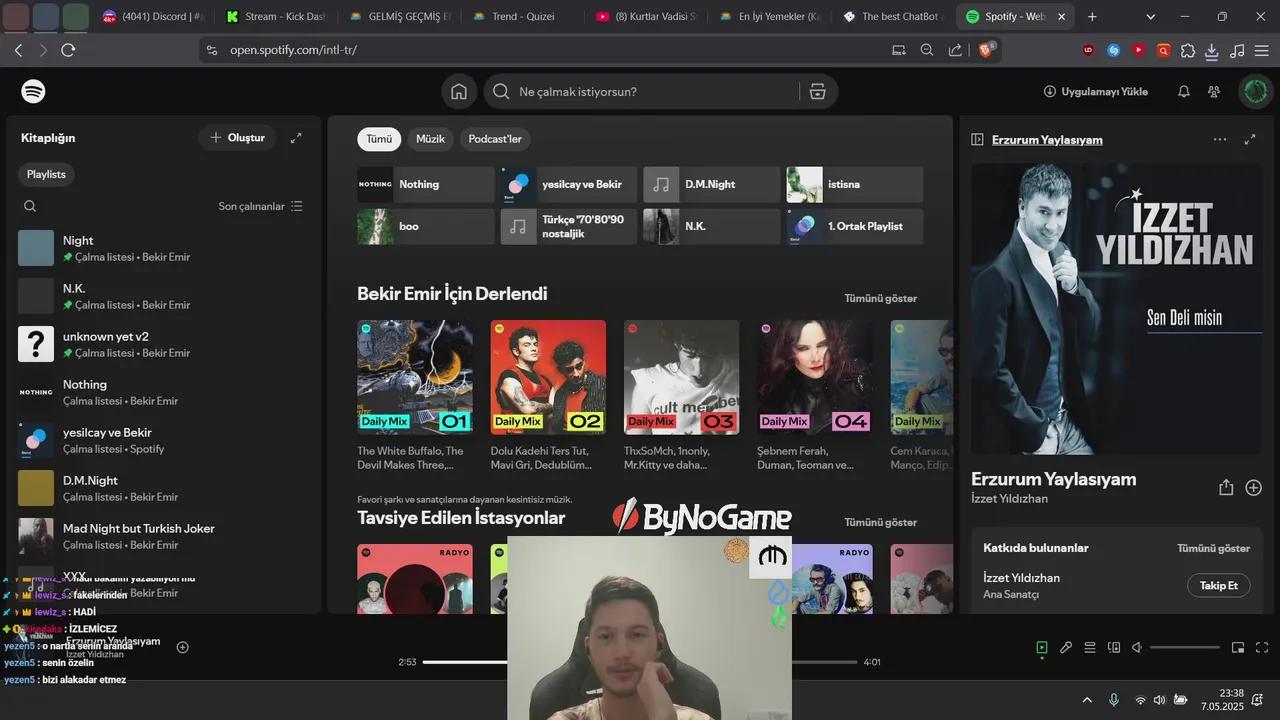Select the Tümü filter
The height and width of the screenshot is (720, 1280).
[379, 139]
